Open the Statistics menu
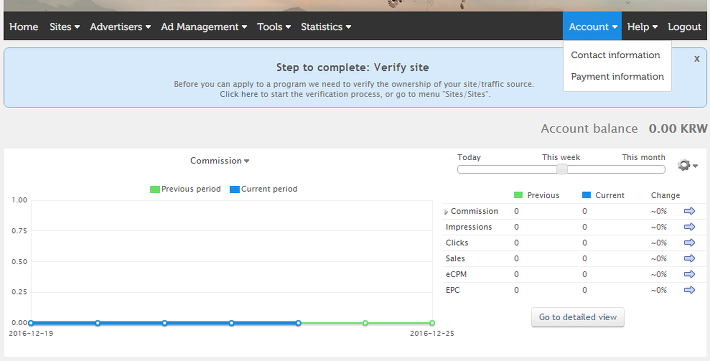This screenshot has width=710, height=361. (326, 27)
